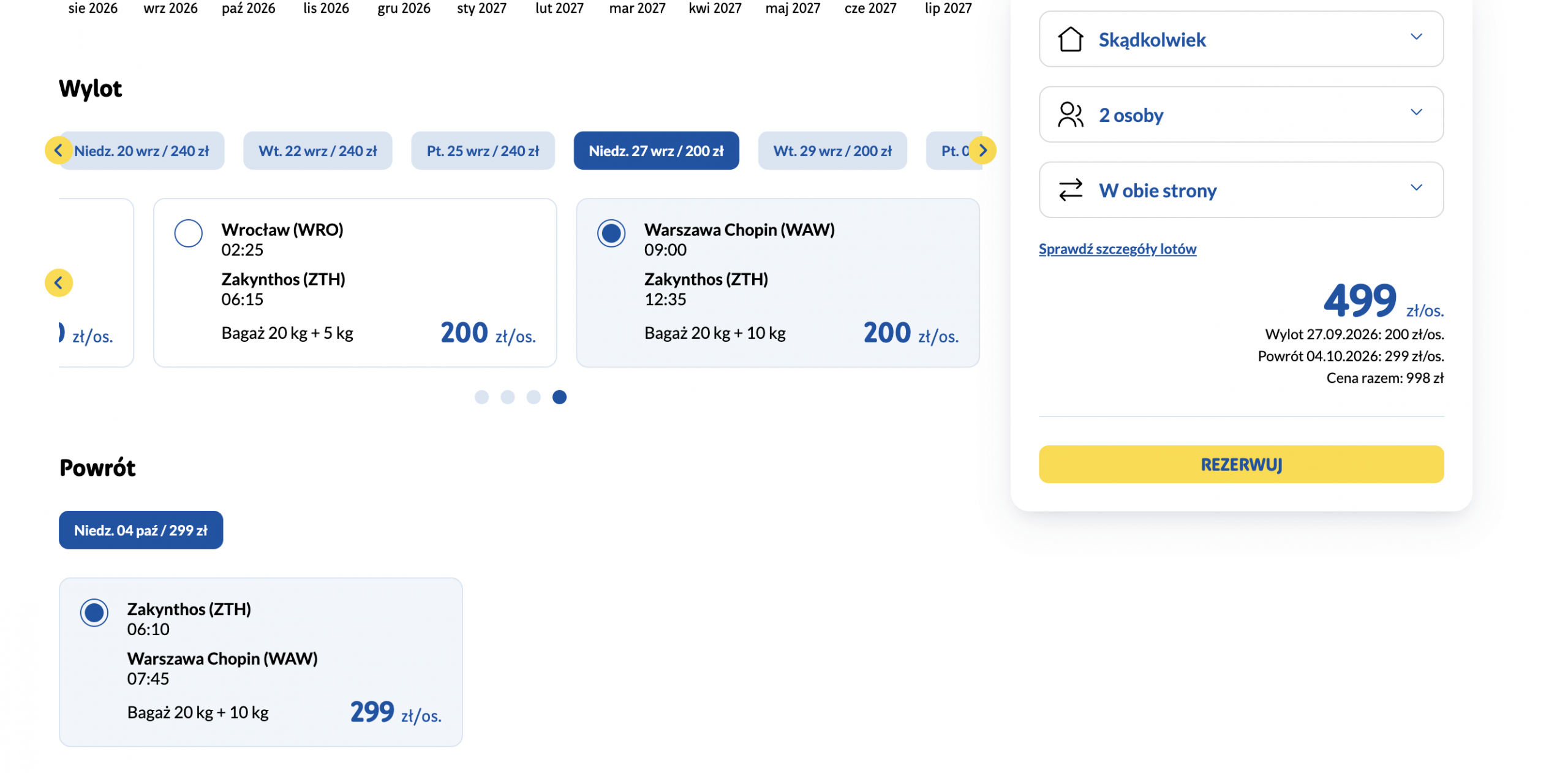This screenshot has height=773, width=1568.
Task: Switch to the Pt. 25 wrz / 240 zł date
Action: pyautogui.click(x=483, y=151)
